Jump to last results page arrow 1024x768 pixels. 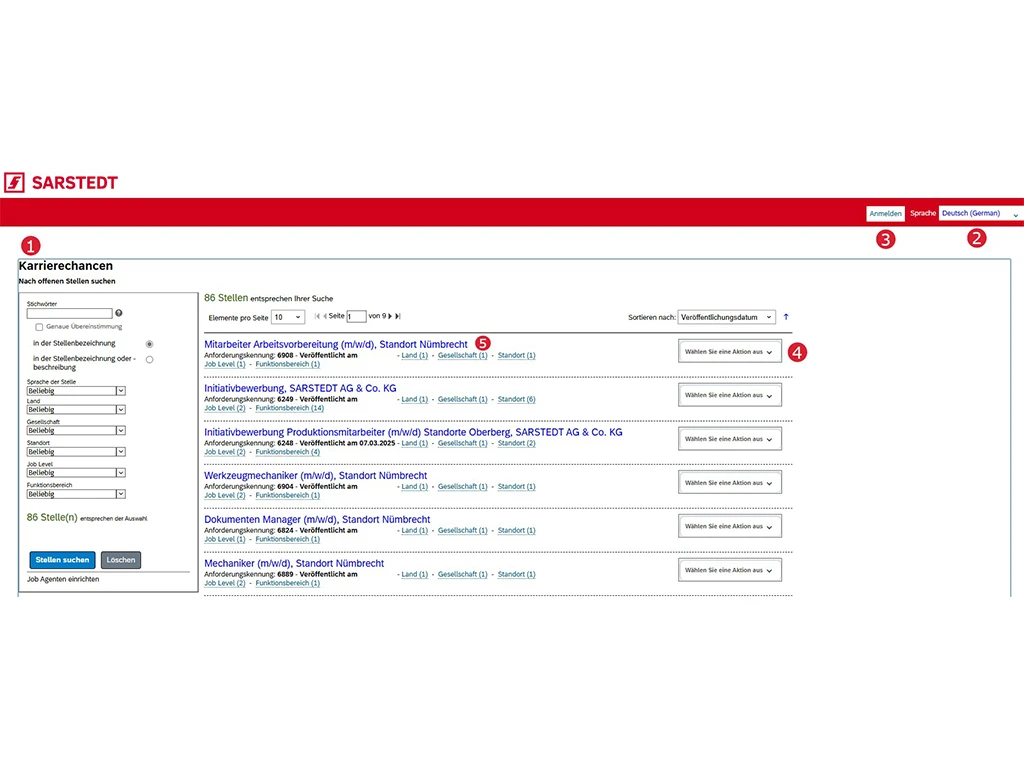pyautogui.click(x=398, y=316)
